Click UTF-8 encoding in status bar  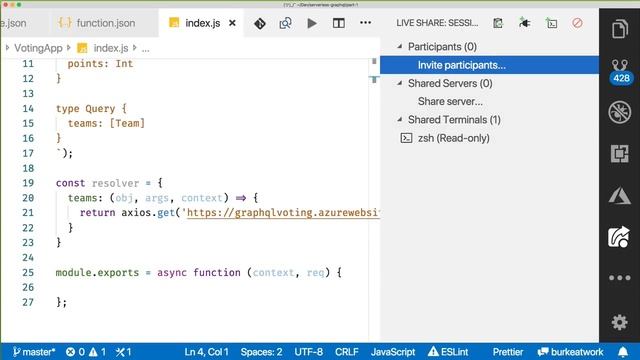(x=309, y=352)
